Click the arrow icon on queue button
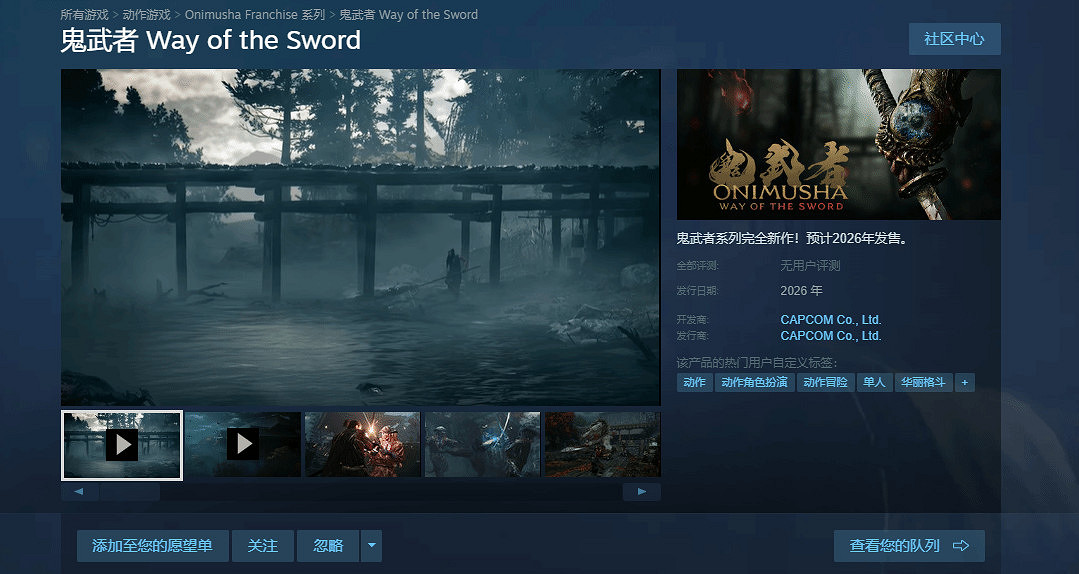 click(x=961, y=546)
